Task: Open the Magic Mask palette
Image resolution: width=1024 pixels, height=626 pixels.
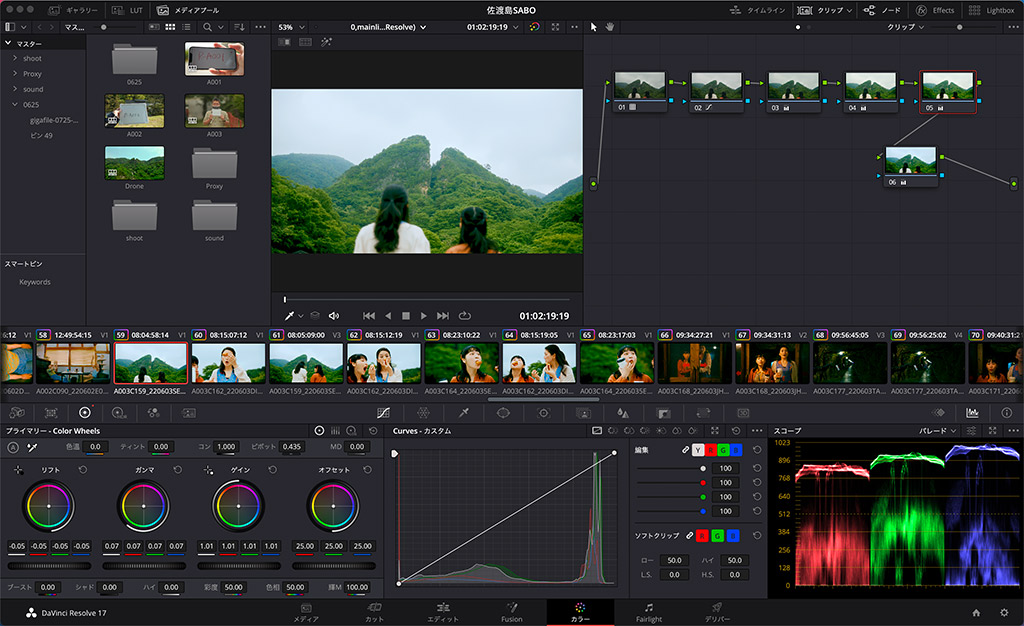Action: click(x=583, y=413)
